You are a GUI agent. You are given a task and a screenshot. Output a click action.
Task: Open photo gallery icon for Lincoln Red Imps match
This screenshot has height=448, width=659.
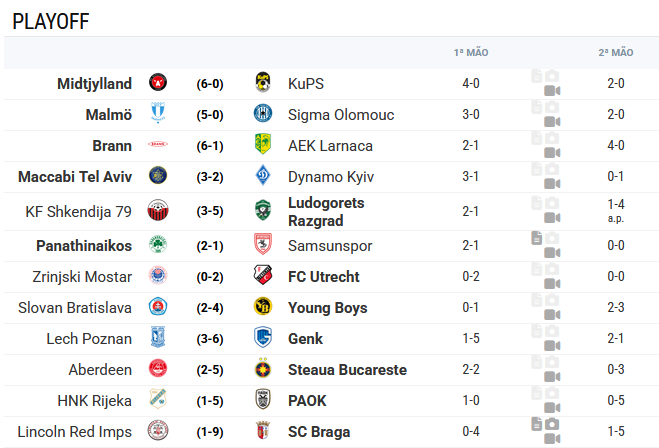coord(552,424)
